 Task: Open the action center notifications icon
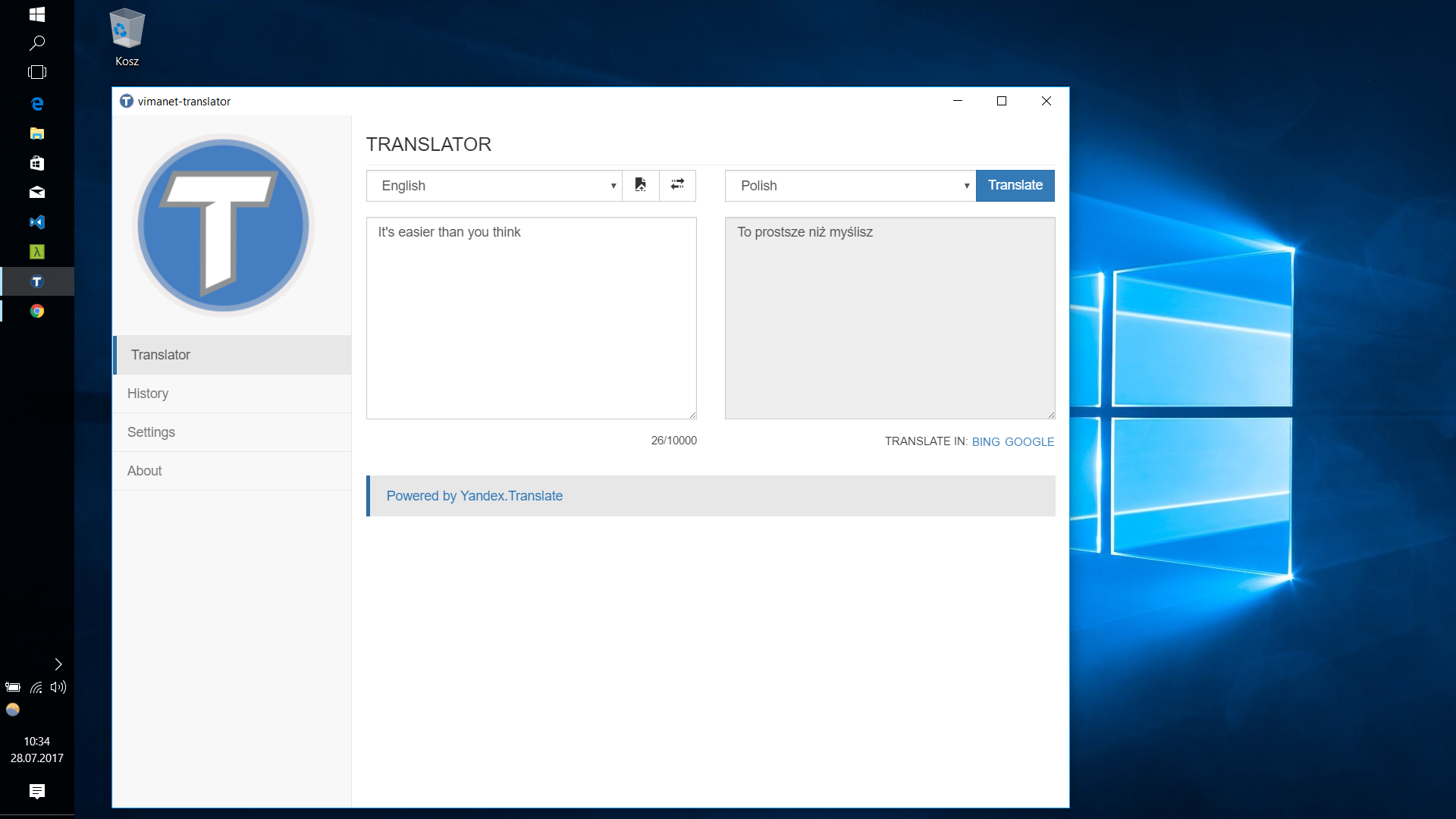click(x=36, y=791)
